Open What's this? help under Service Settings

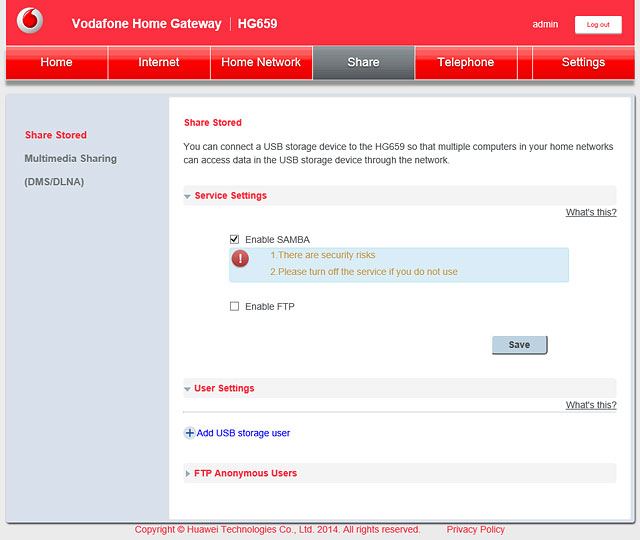tap(591, 212)
